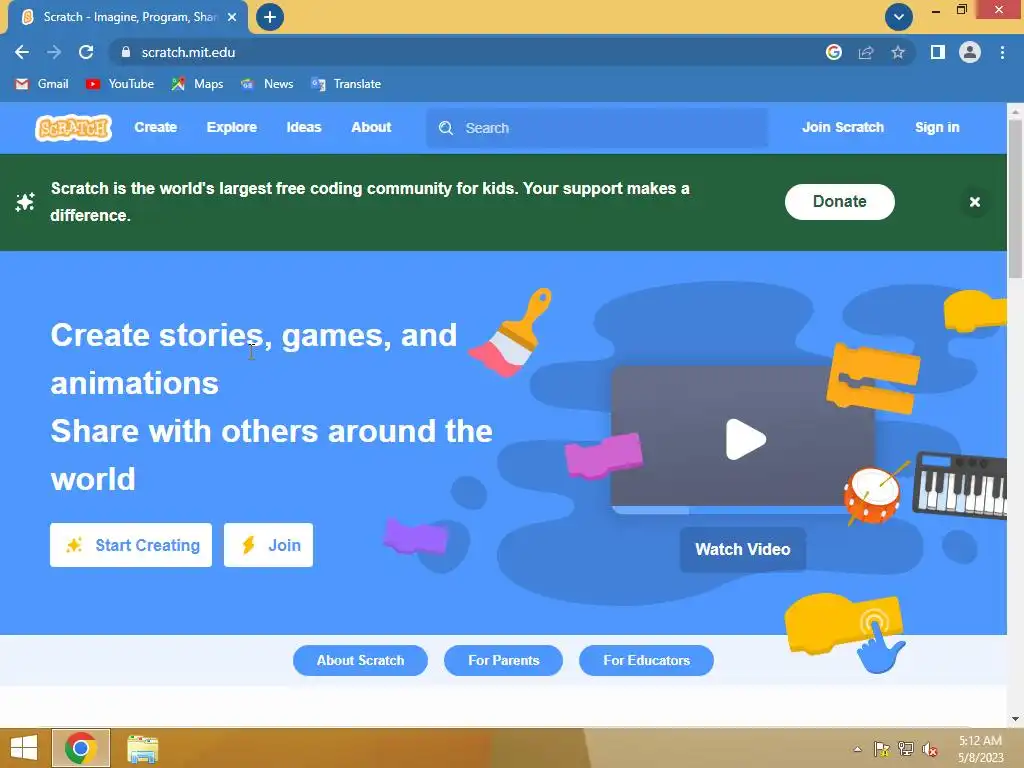Go back using the browser back arrow
1024x768 pixels.
point(22,52)
